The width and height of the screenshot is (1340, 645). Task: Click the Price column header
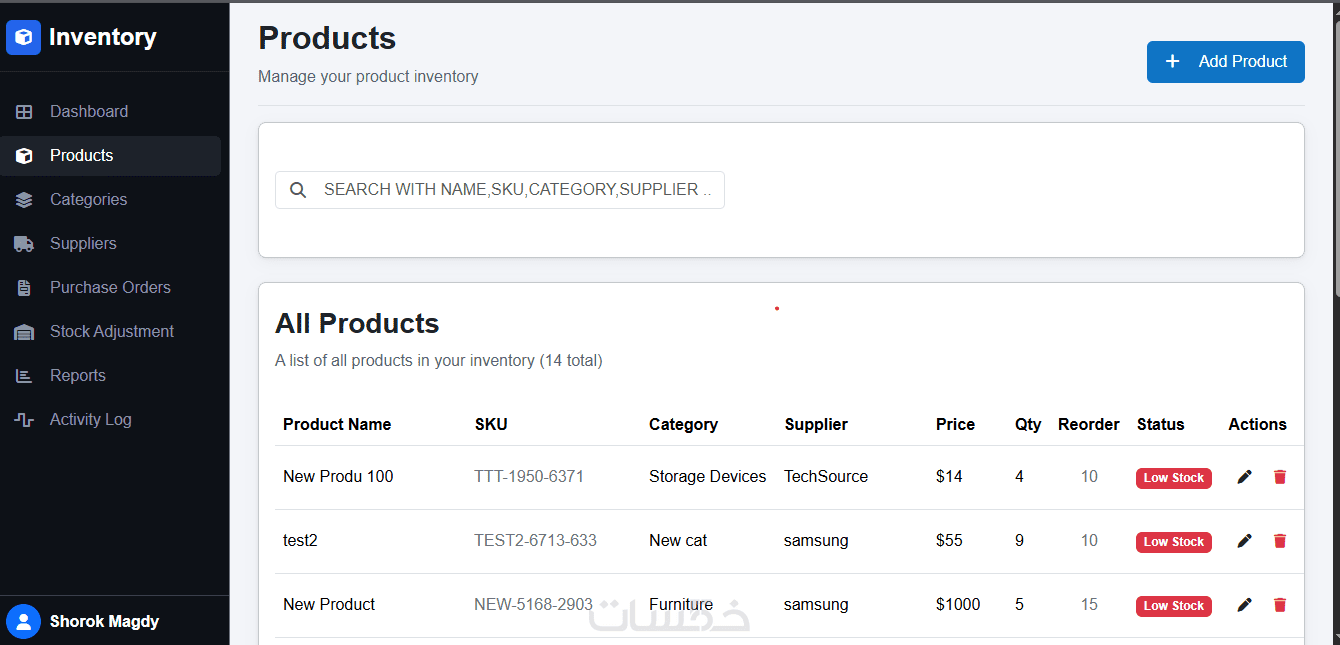(955, 425)
